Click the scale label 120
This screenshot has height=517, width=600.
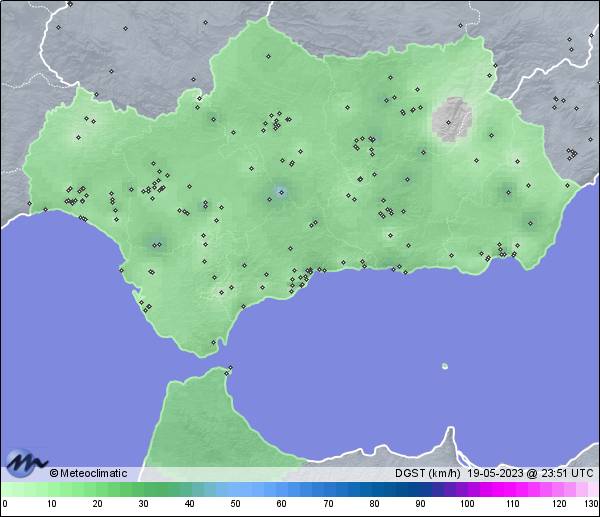559,504
